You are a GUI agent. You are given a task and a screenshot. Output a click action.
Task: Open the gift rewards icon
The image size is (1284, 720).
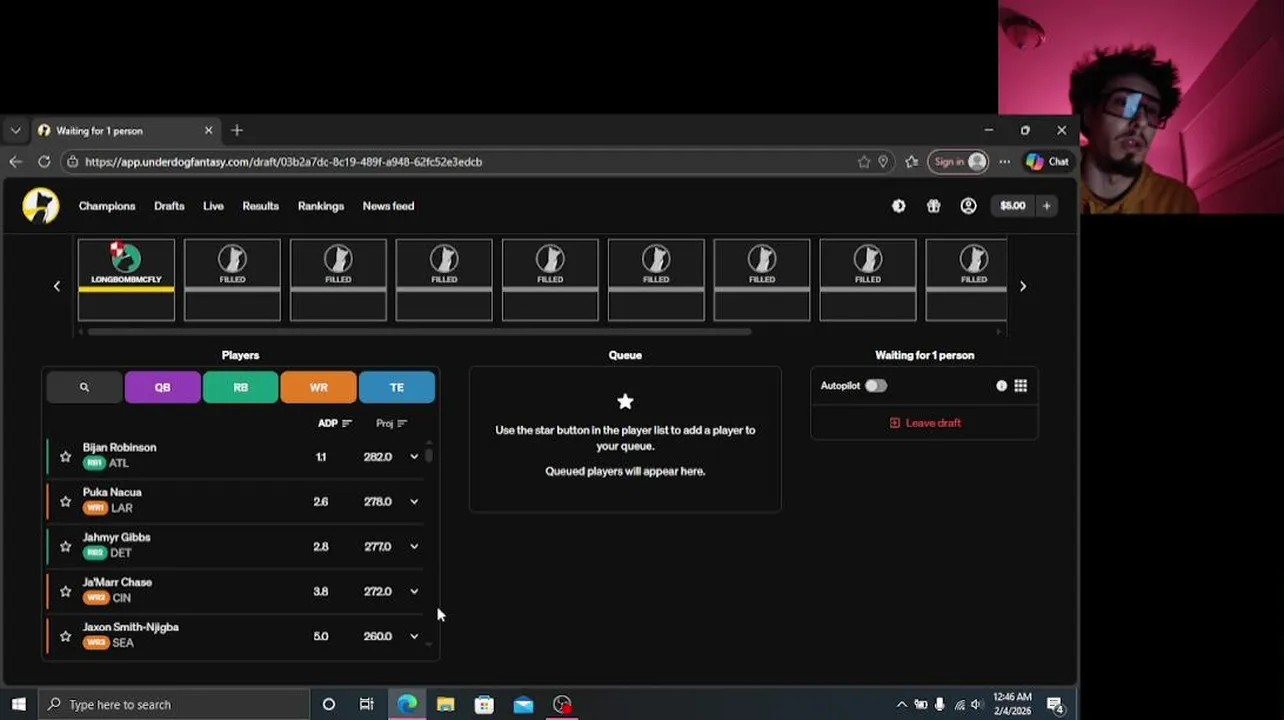click(933, 206)
